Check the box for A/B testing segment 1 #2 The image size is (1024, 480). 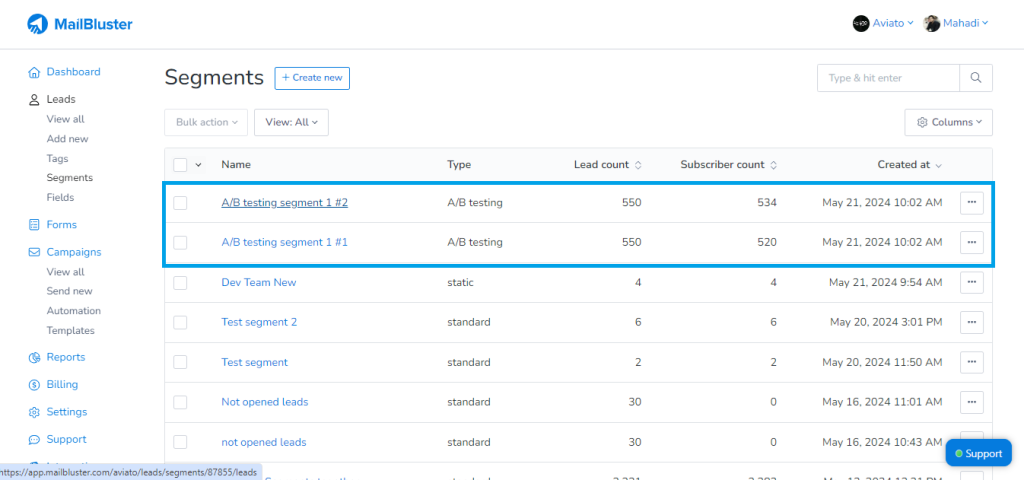pyautogui.click(x=180, y=203)
